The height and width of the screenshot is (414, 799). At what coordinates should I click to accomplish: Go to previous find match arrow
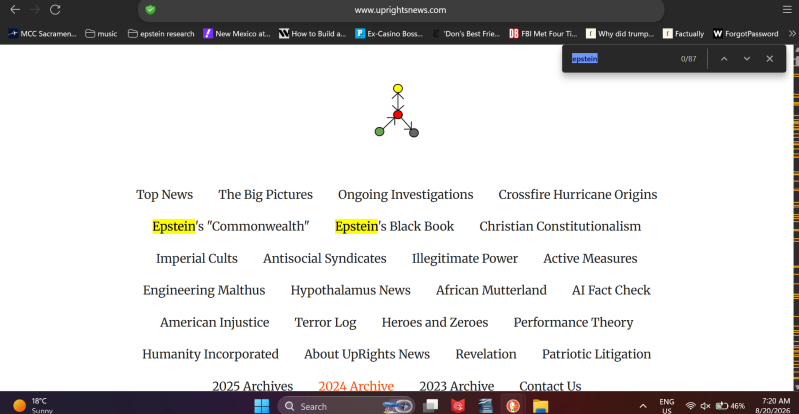pyautogui.click(x=724, y=59)
